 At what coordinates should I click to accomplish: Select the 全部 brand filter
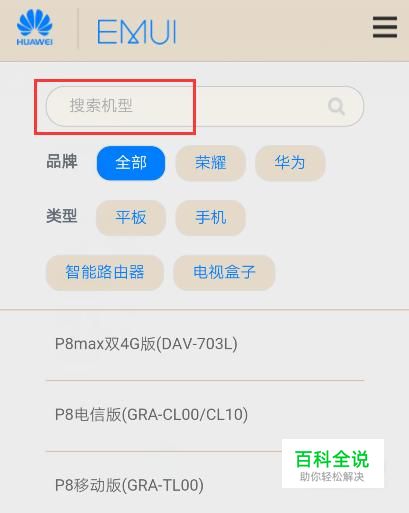click(131, 163)
